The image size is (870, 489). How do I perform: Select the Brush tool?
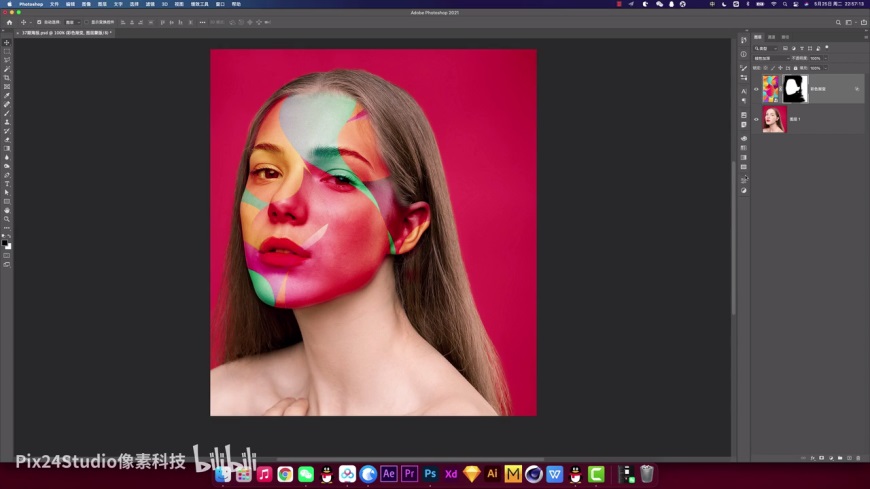click(7, 114)
